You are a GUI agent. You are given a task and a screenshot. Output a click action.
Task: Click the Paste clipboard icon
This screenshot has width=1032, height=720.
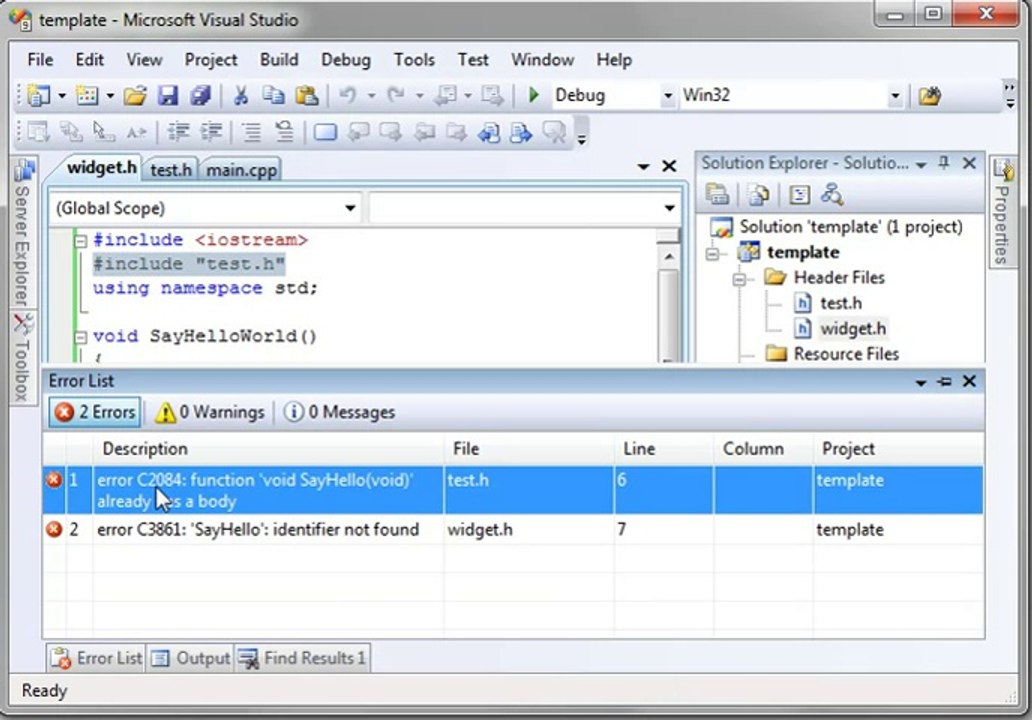coord(307,96)
